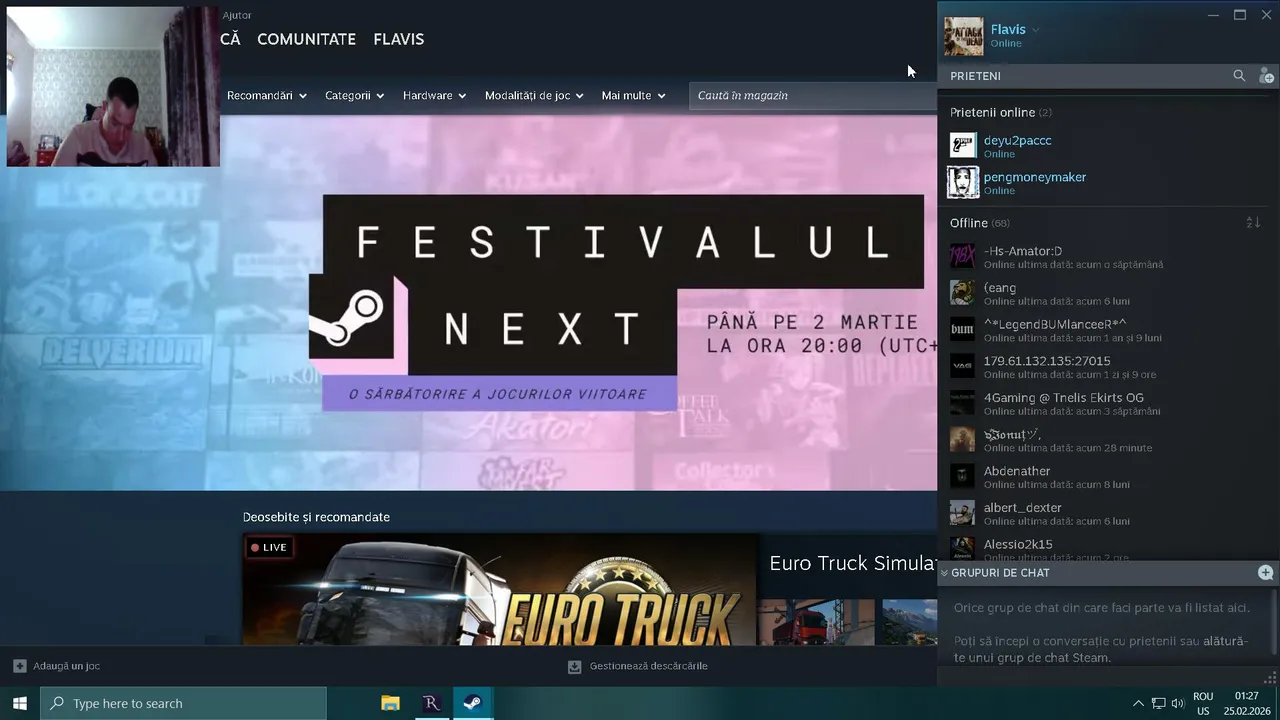This screenshot has height=720, width=1280.
Task: Click the (eang avatar
Action: coord(962,293)
